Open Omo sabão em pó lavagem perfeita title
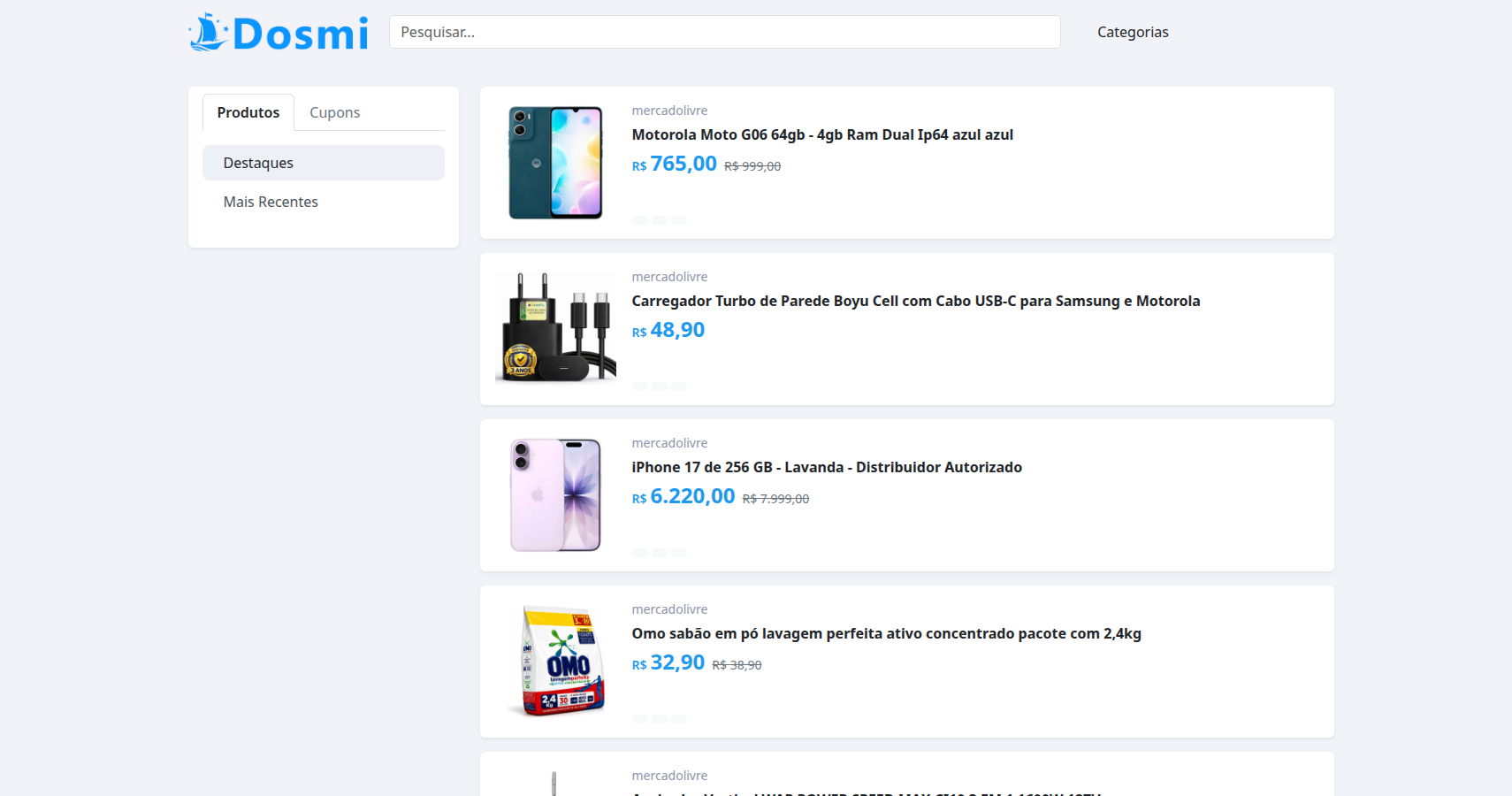This screenshot has width=1512, height=796. [886, 633]
